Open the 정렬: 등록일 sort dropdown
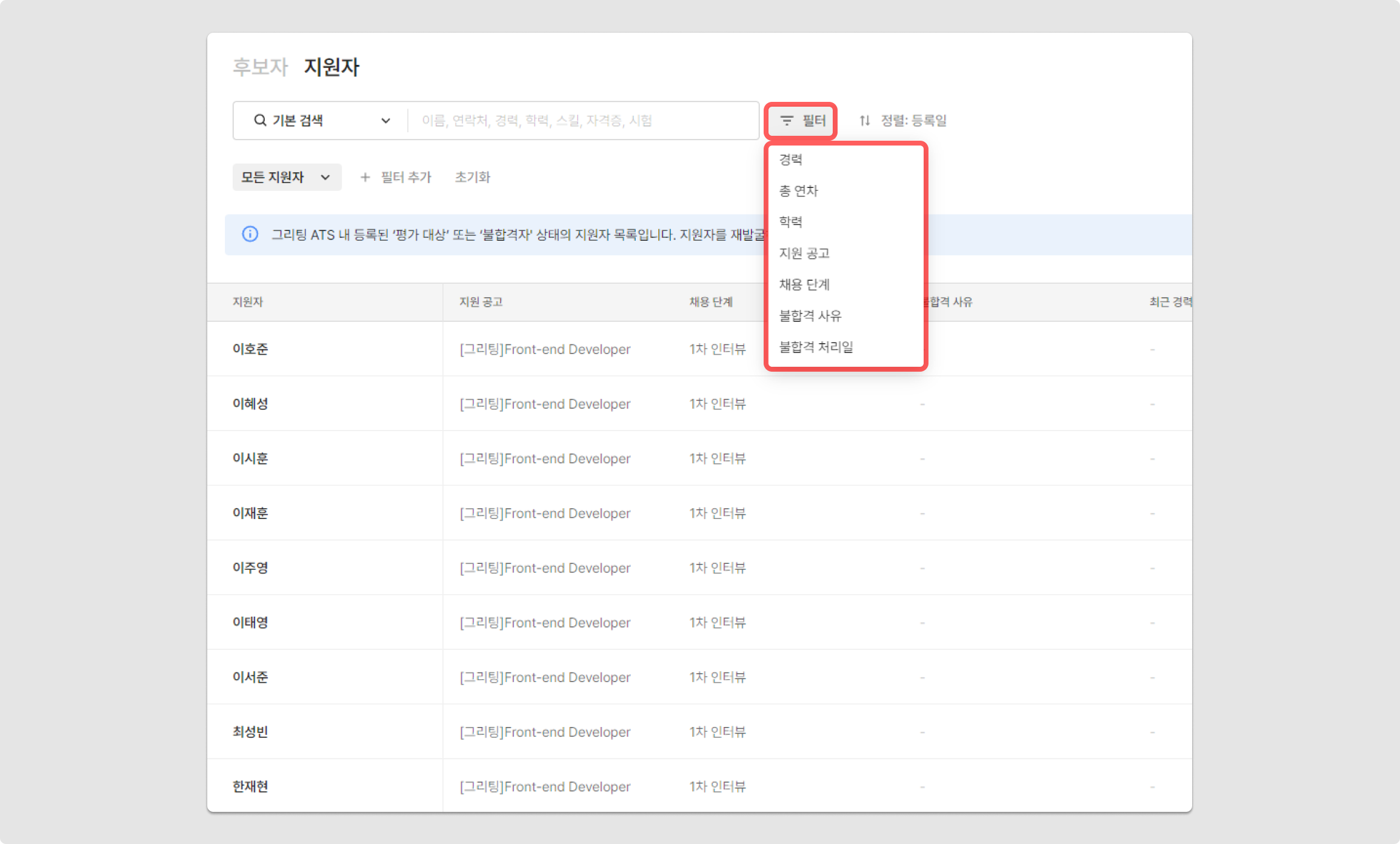1400x844 pixels. 913,120
